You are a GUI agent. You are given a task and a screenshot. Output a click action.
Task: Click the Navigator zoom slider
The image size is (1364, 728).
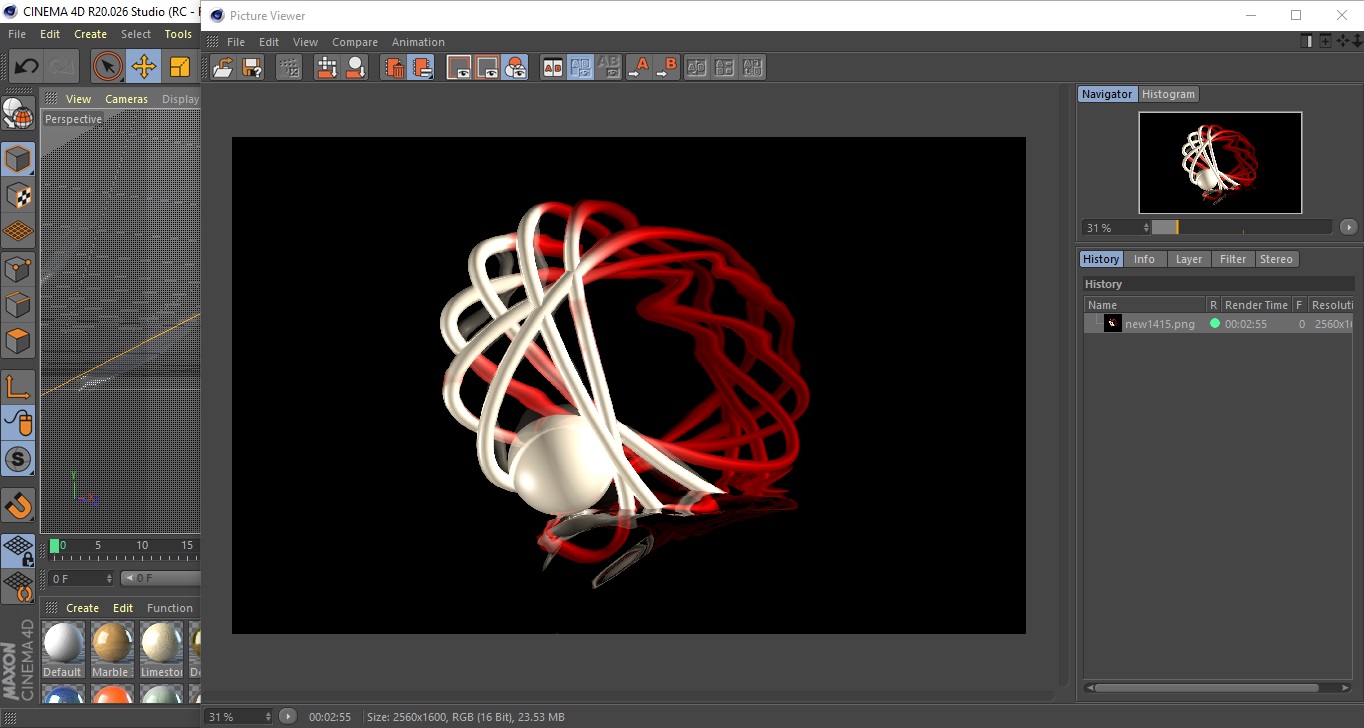(1241, 228)
